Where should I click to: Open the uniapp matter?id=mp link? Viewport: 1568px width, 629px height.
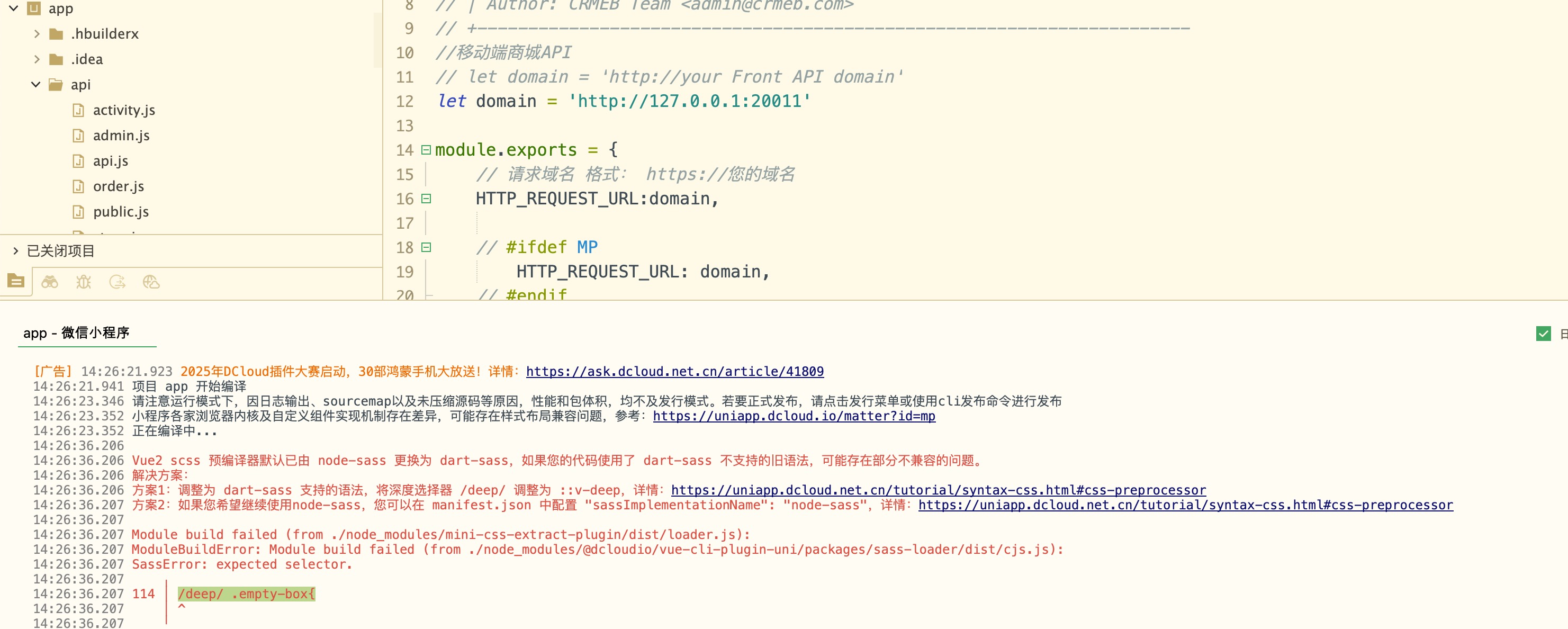pyautogui.click(x=794, y=416)
